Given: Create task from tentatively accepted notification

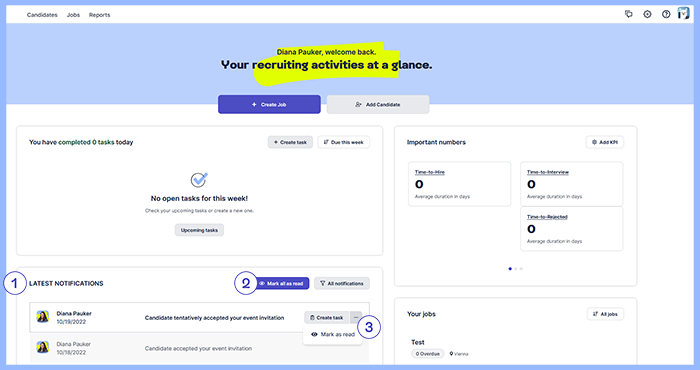Looking at the screenshot, I should pyautogui.click(x=327, y=318).
